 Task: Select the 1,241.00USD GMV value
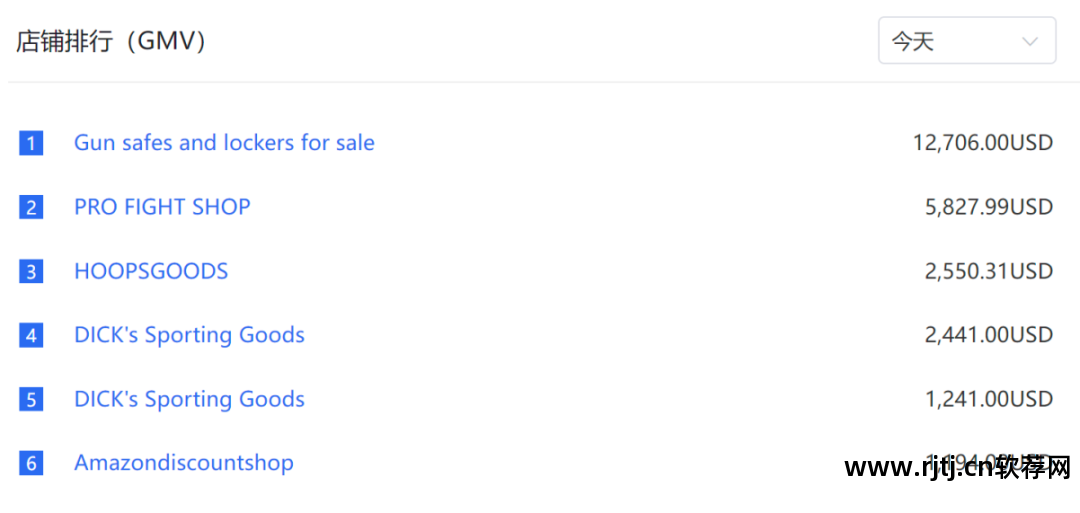point(988,399)
